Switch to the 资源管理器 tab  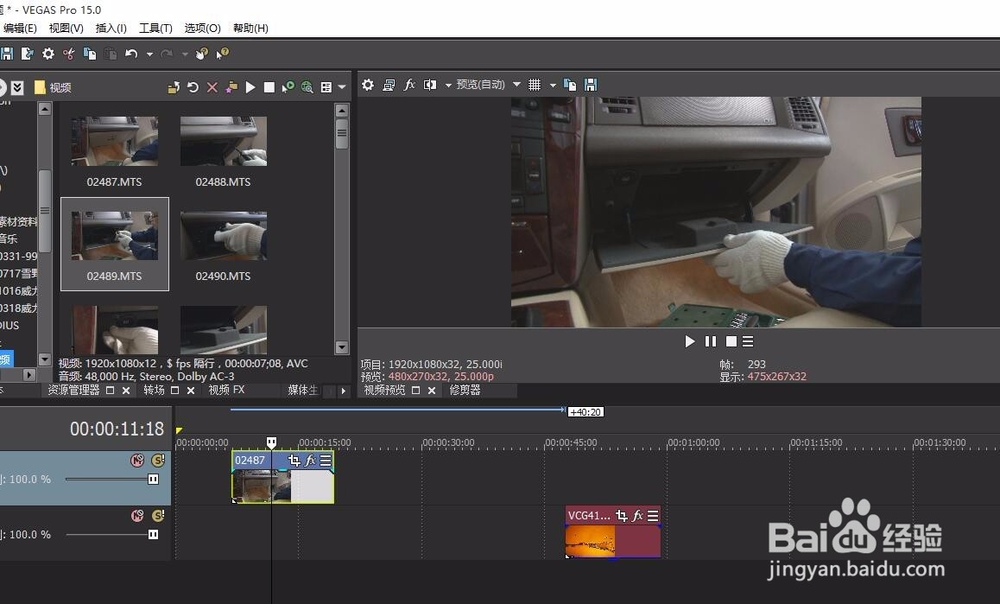tap(73, 390)
